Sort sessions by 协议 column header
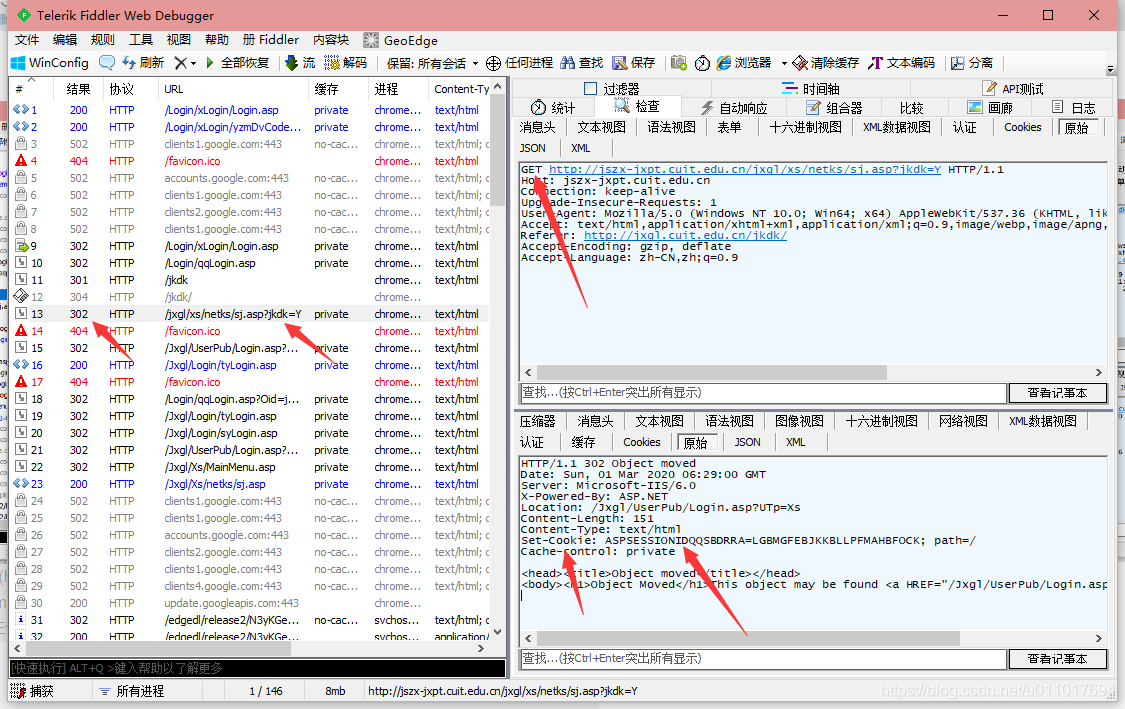1125x709 pixels. click(x=129, y=89)
